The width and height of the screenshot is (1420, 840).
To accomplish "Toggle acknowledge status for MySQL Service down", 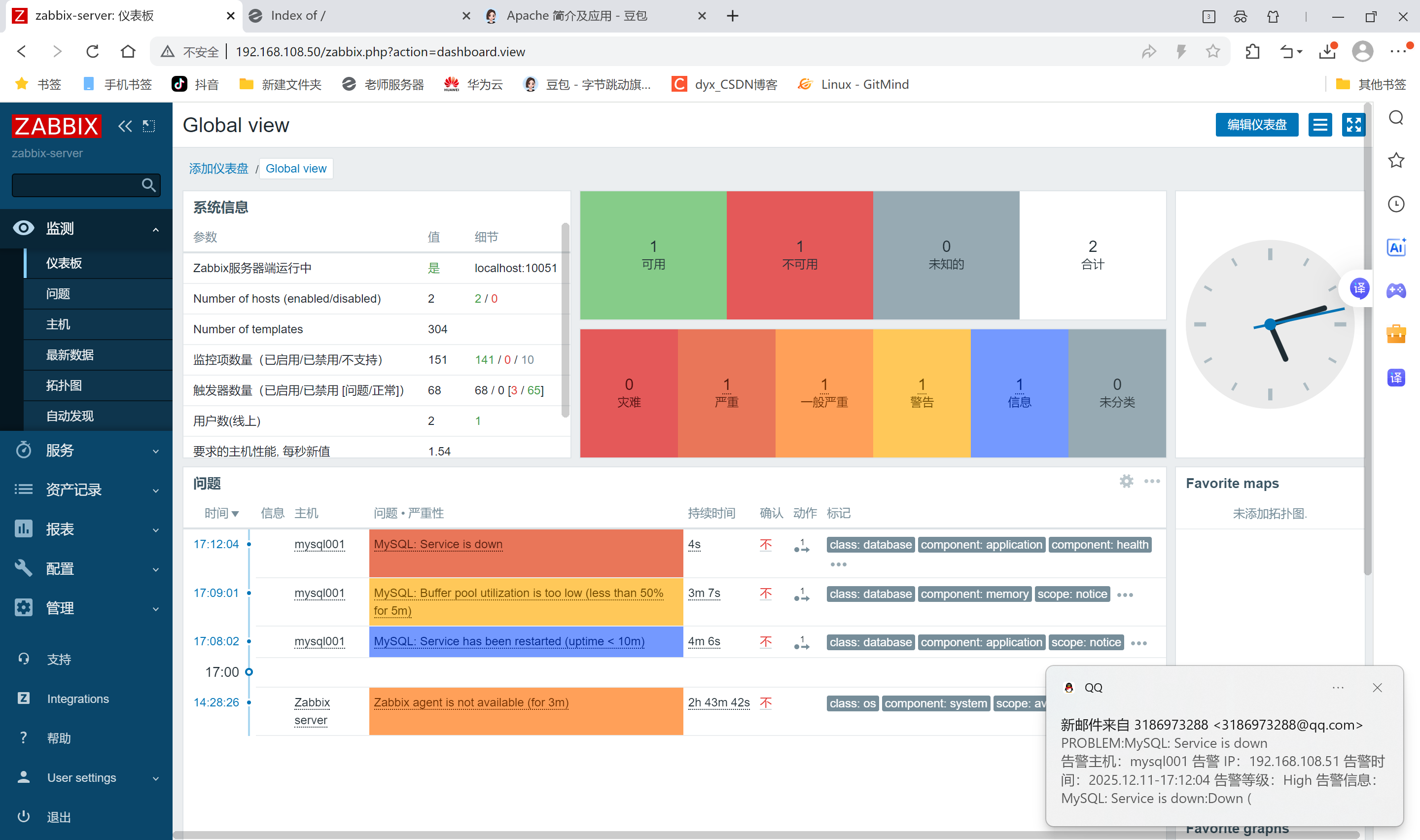I will coord(766,545).
